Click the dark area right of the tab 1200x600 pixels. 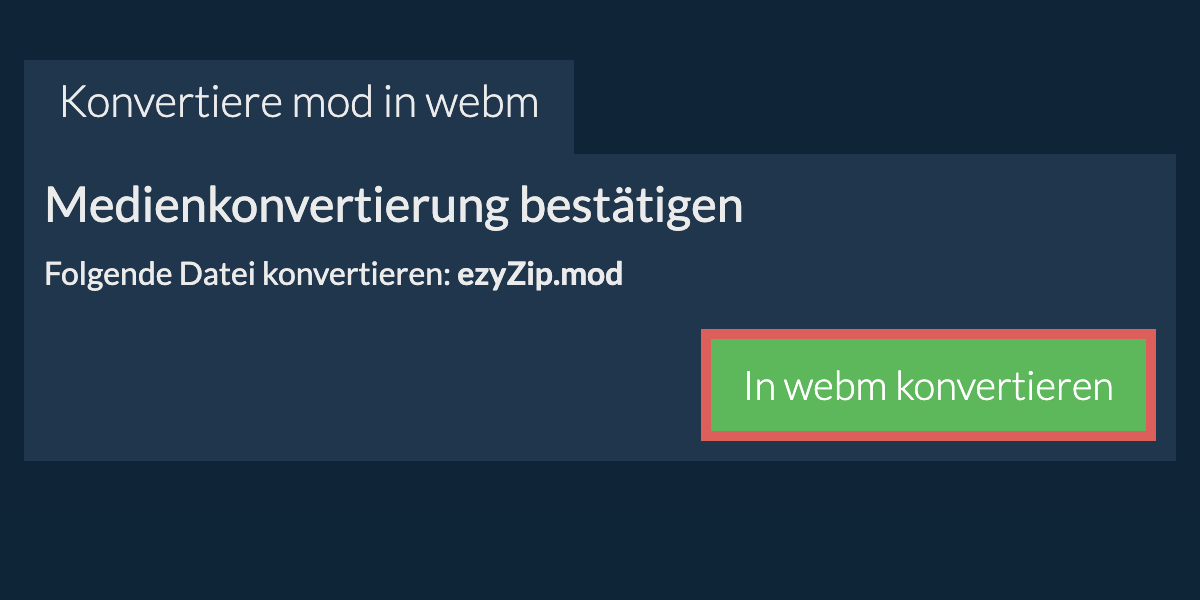click(x=885, y=106)
